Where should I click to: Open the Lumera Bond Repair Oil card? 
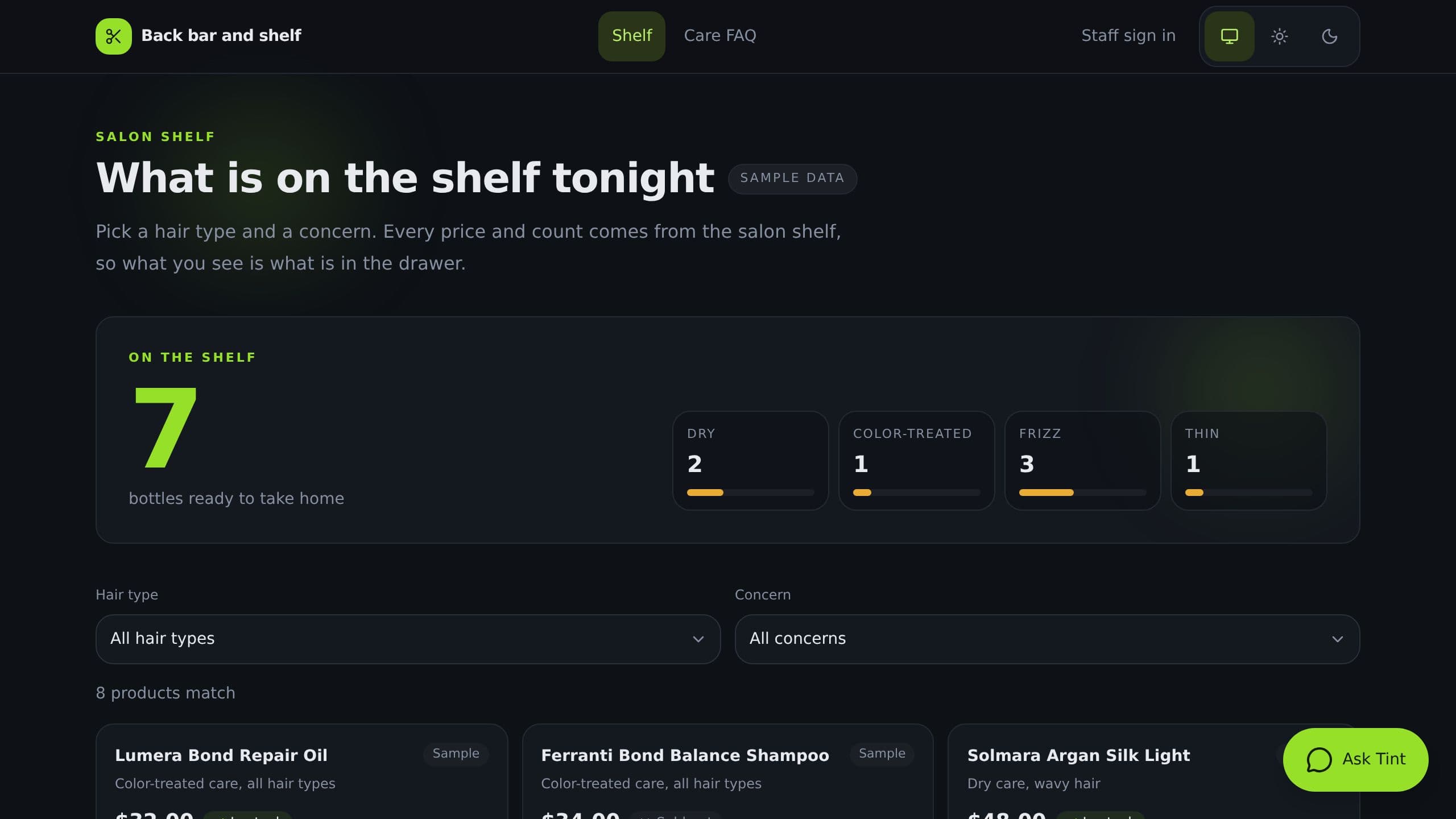[x=301, y=771]
